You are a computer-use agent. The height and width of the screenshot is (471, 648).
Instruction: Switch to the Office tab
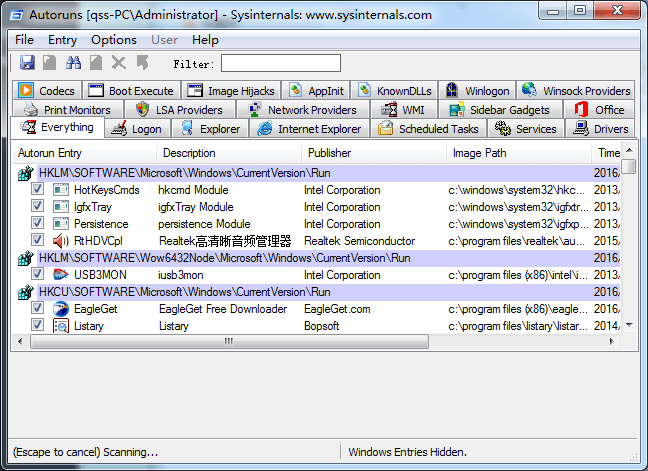click(598, 110)
